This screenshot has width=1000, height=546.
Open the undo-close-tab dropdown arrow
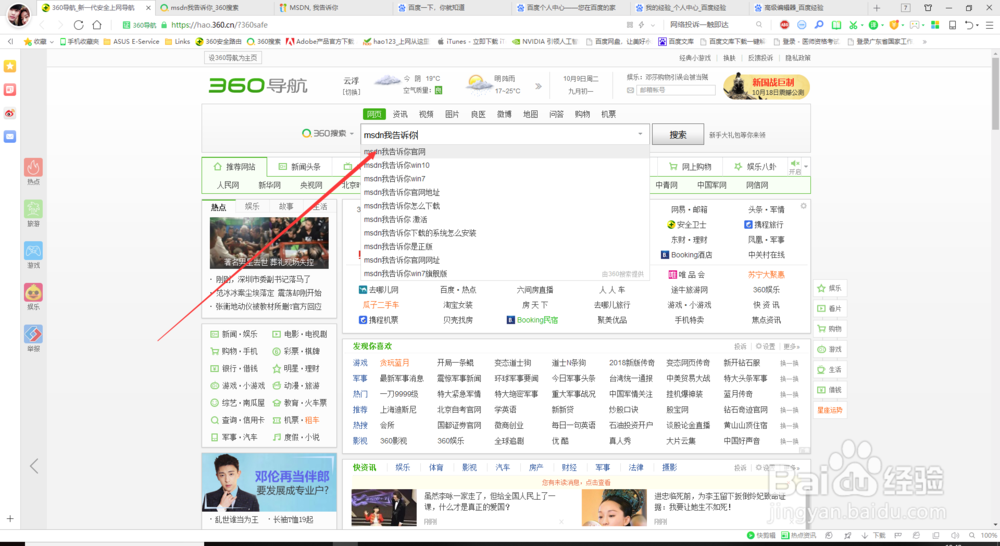pos(978,25)
